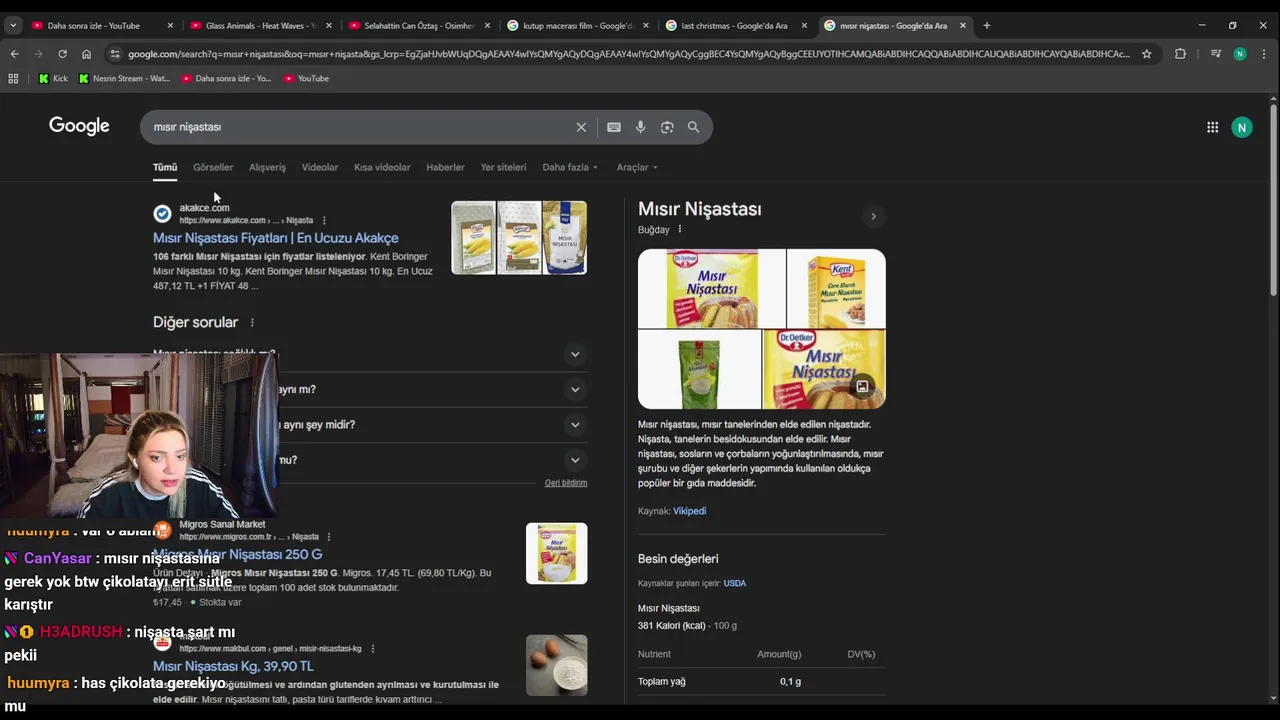The image size is (1280, 720).
Task: Open the bookmarks bar apps grid
Action: tap(13, 78)
